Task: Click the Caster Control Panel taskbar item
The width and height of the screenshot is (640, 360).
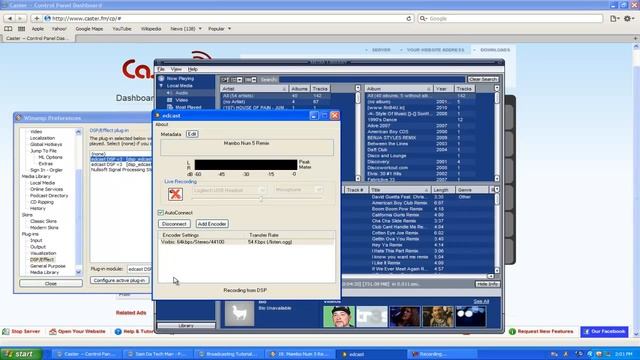Action: point(87,354)
